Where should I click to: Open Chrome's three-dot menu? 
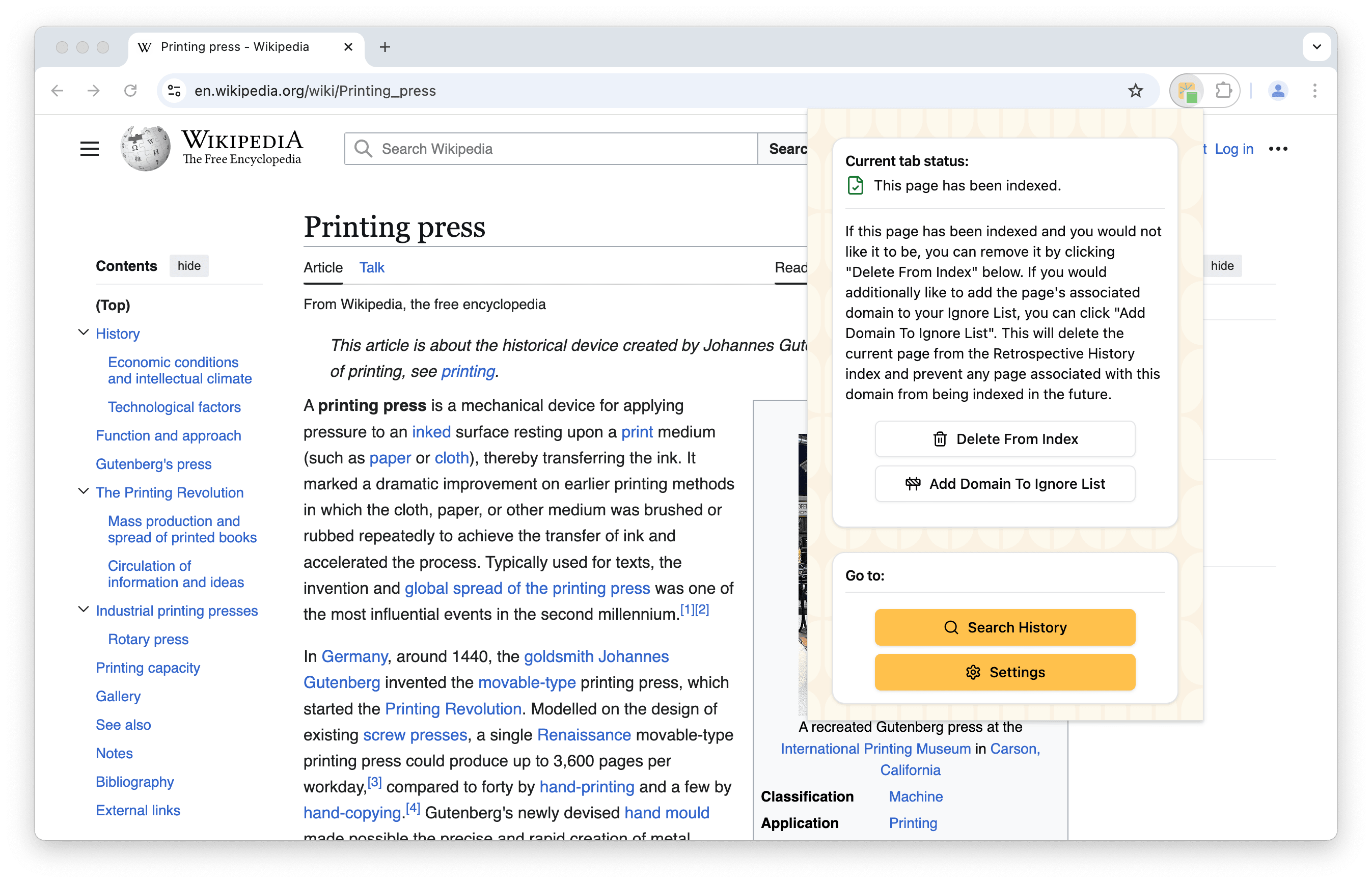(x=1314, y=91)
